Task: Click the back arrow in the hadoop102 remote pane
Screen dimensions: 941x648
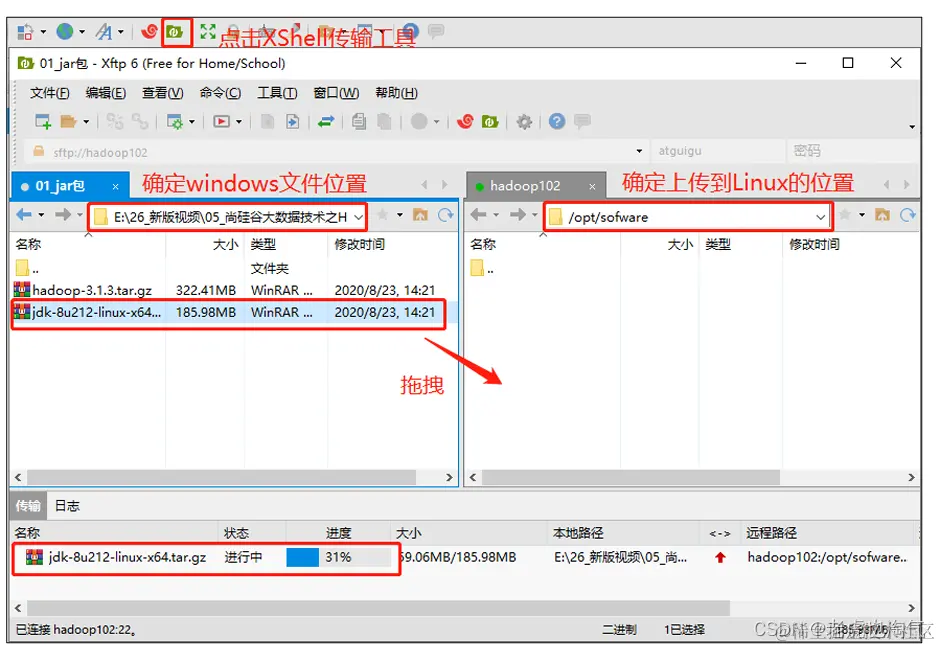Action: (479, 215)
